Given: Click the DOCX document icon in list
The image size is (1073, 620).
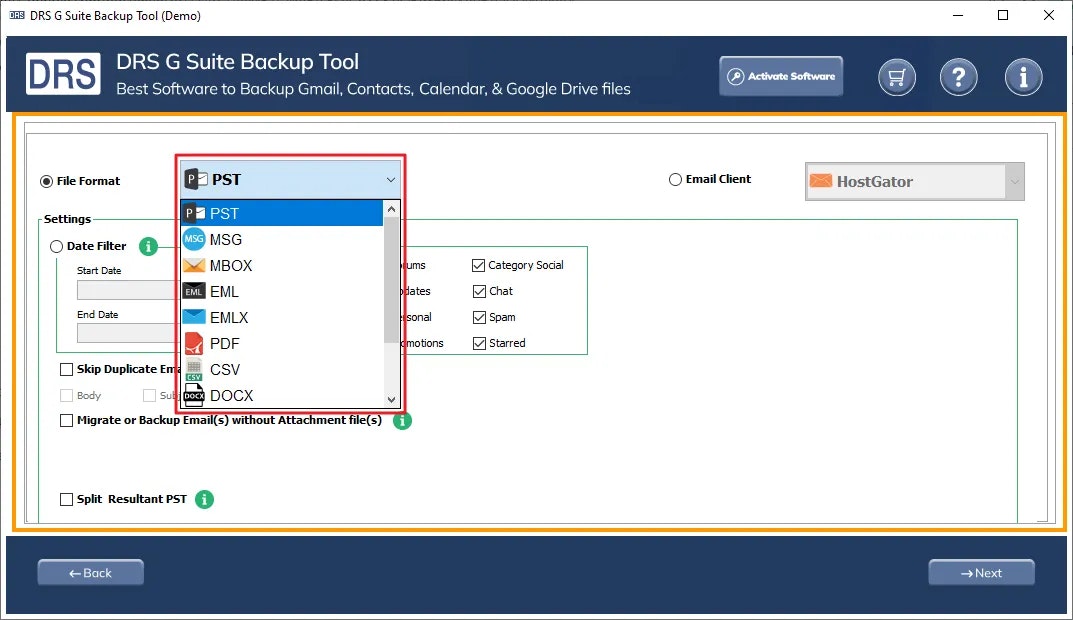Looking at the screenshot, I should [194, 395].
